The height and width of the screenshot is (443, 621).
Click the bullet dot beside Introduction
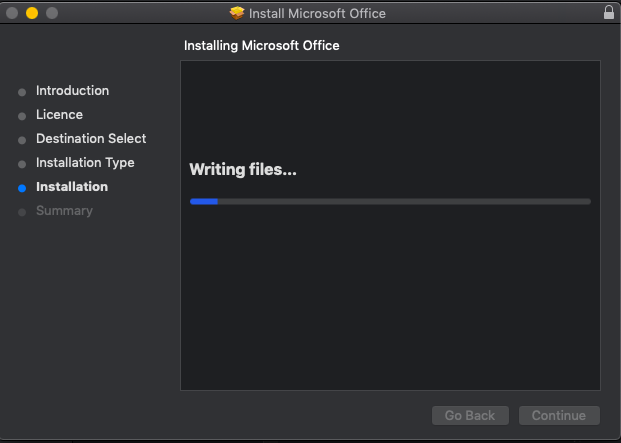pyautogui.click(x=22, y=92)
